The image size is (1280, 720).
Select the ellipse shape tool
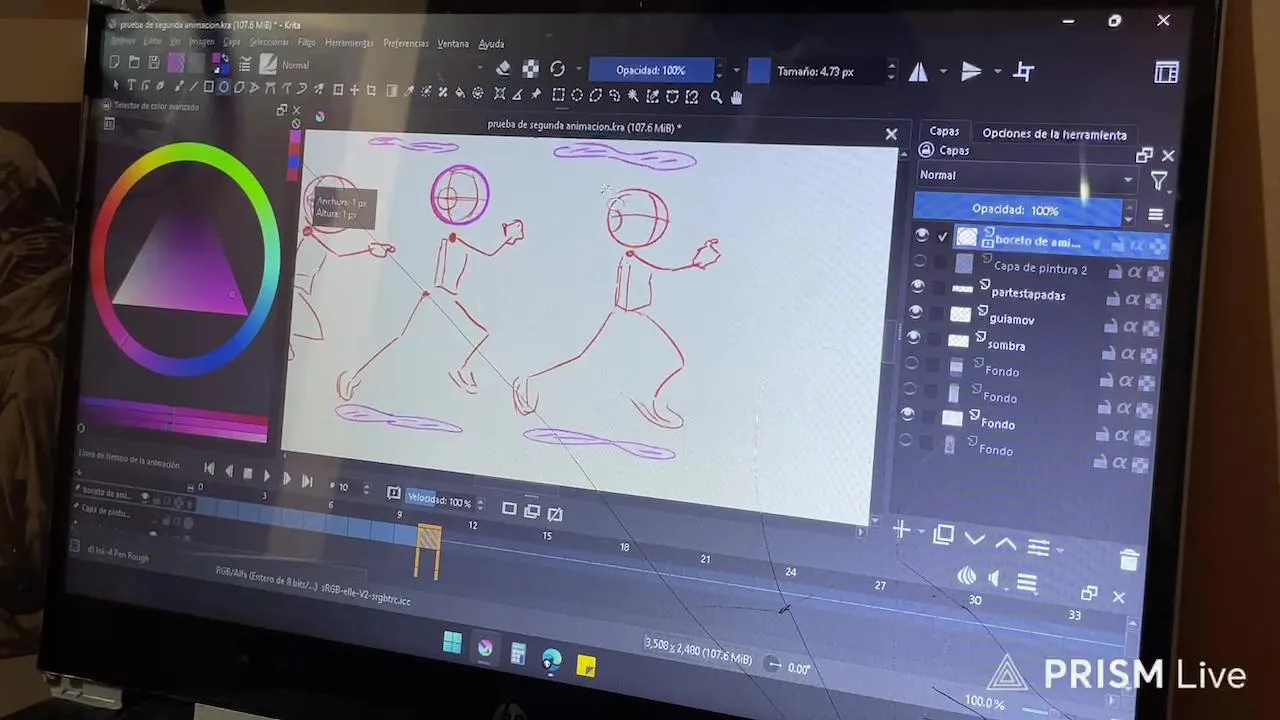[224, 87]
